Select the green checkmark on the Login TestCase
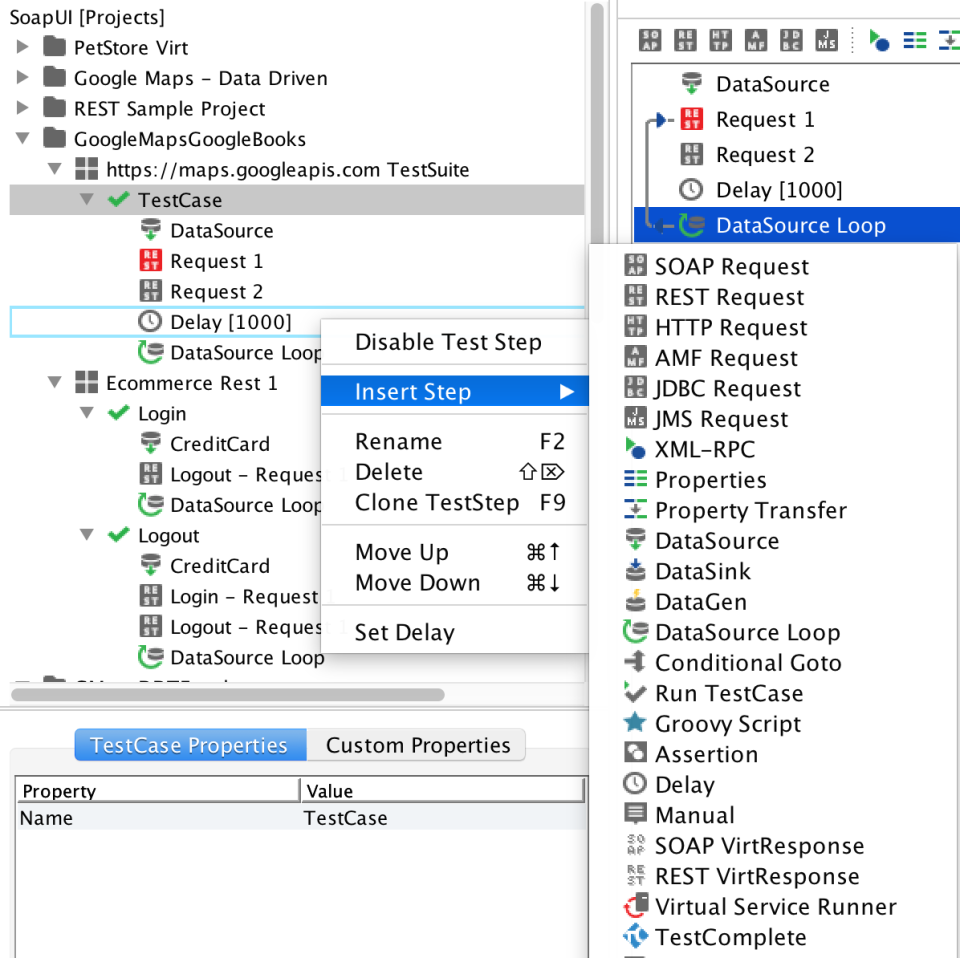This screenshot has width=960, height=958. [x=117, y=413]
